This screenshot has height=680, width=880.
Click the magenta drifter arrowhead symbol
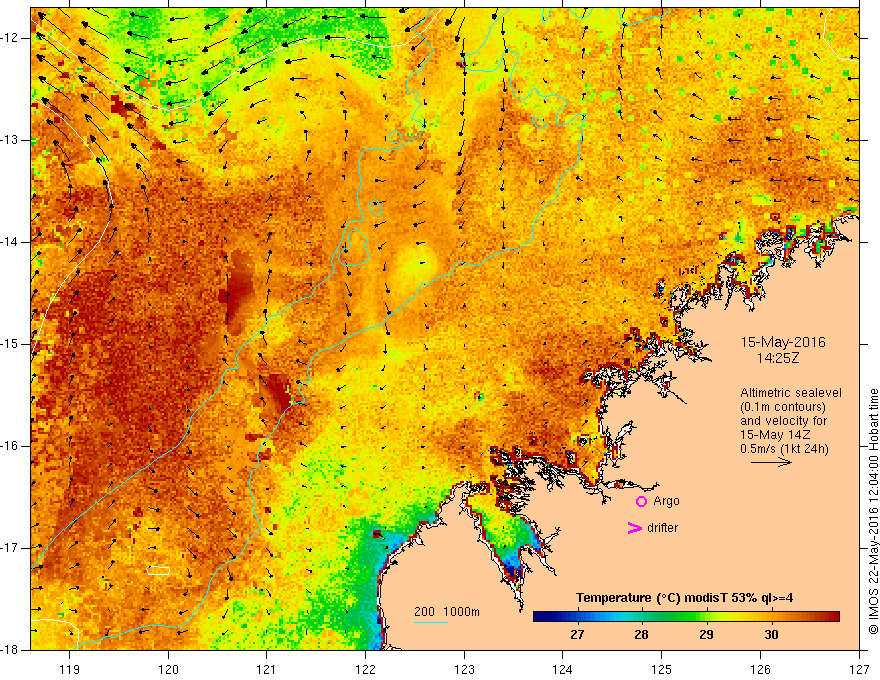point(634,528)
